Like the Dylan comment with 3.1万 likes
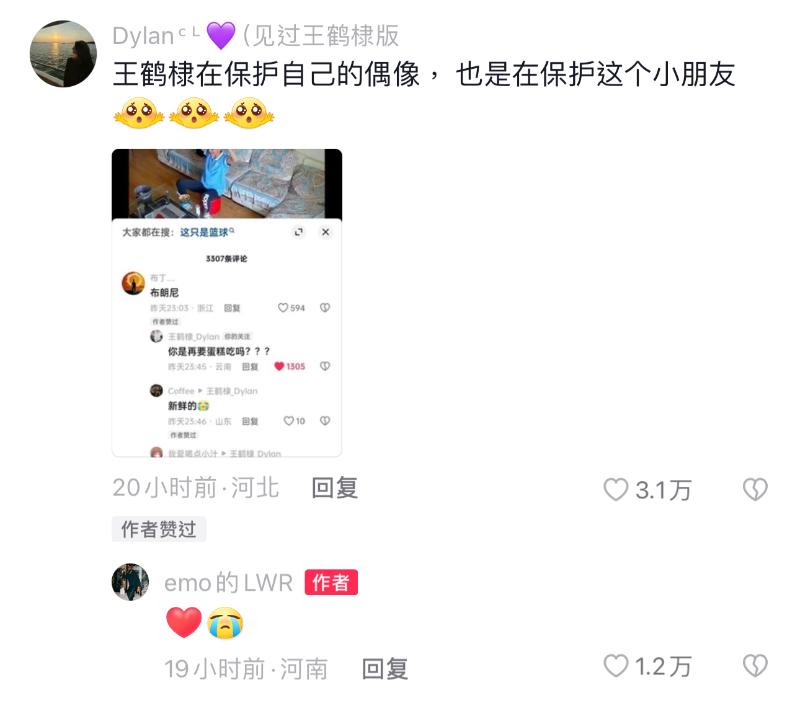The height and width of the screenshot is (711, 800). pos(616,490)
